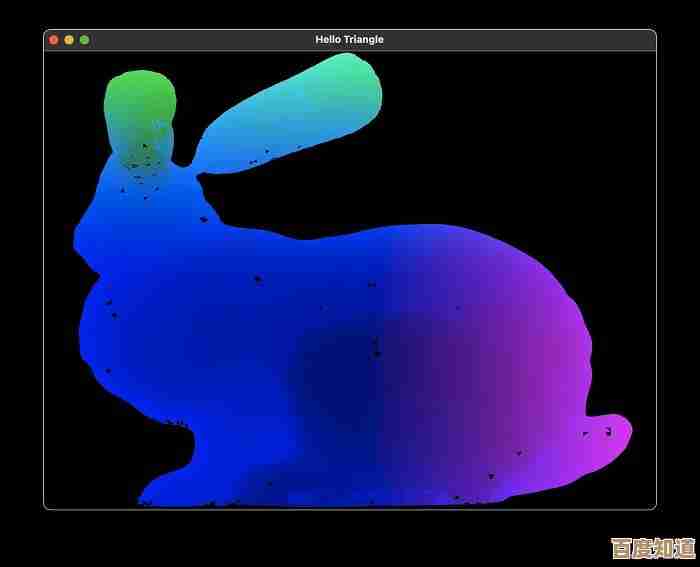700x567 pixels.
Task: Click empty title bar right of the title
Action: pyautogui.click(x=520, y=40)
